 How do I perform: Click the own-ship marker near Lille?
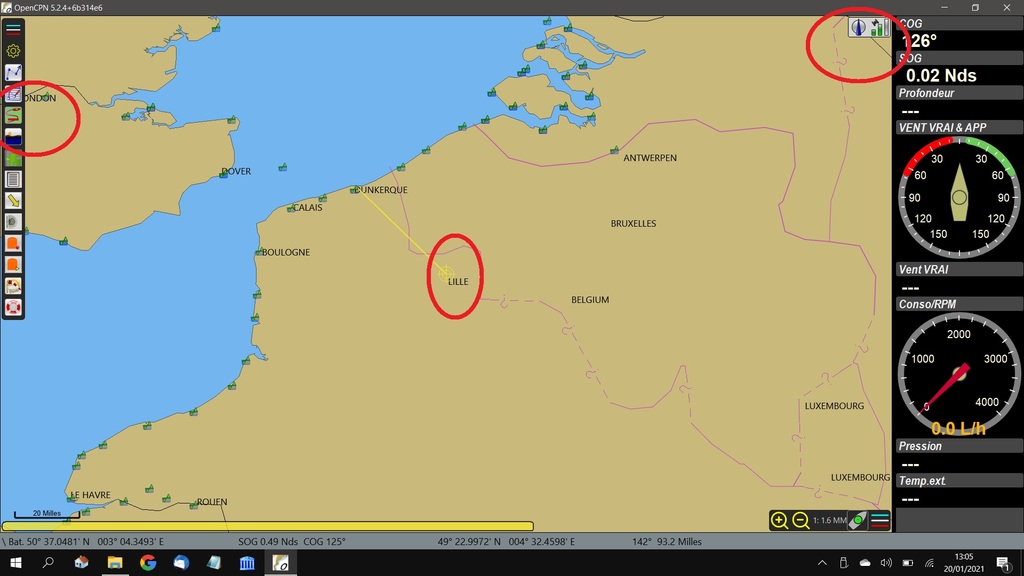446,273
